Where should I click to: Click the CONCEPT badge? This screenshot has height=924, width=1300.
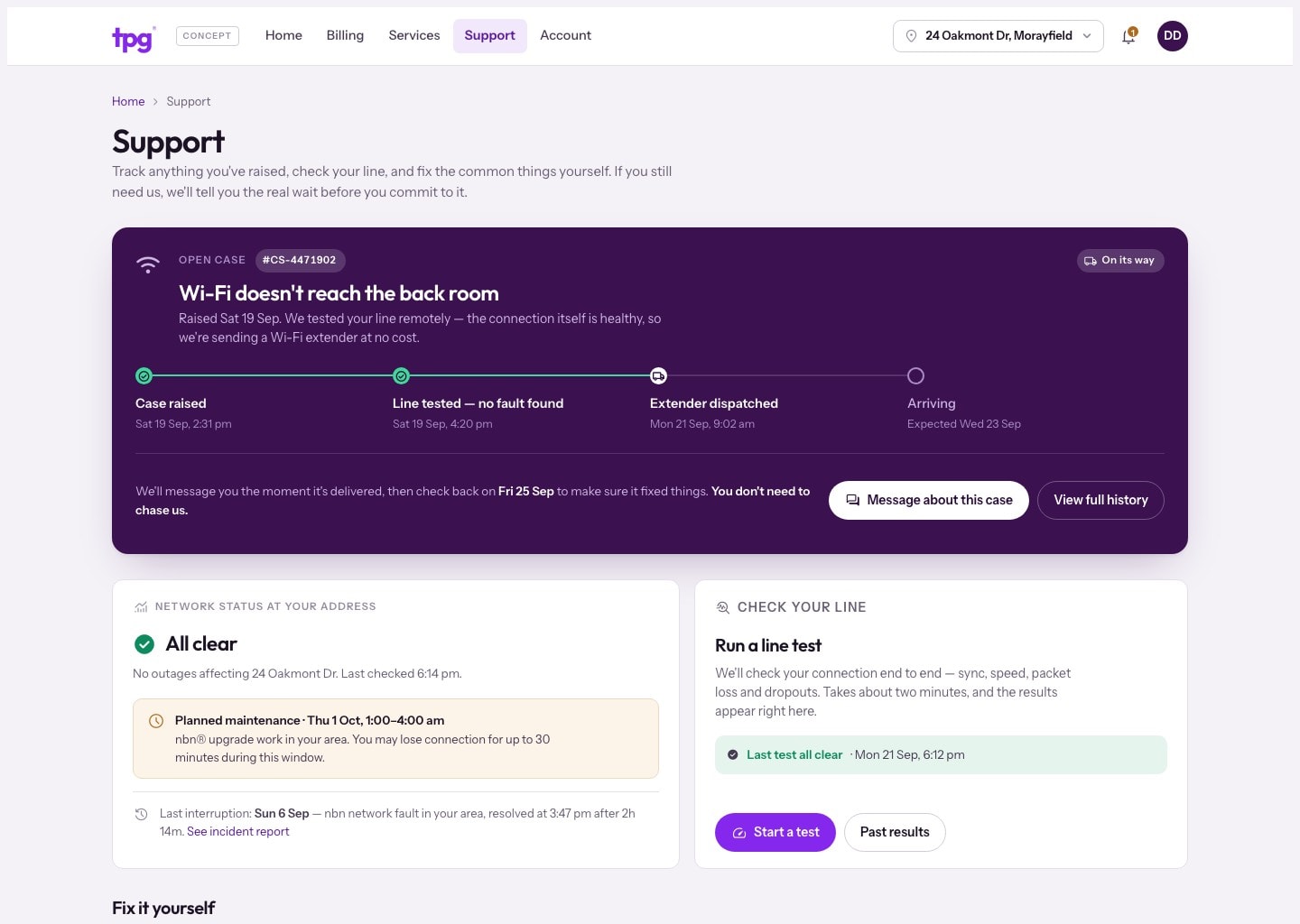pyautogui.click(x=208, y=36)
